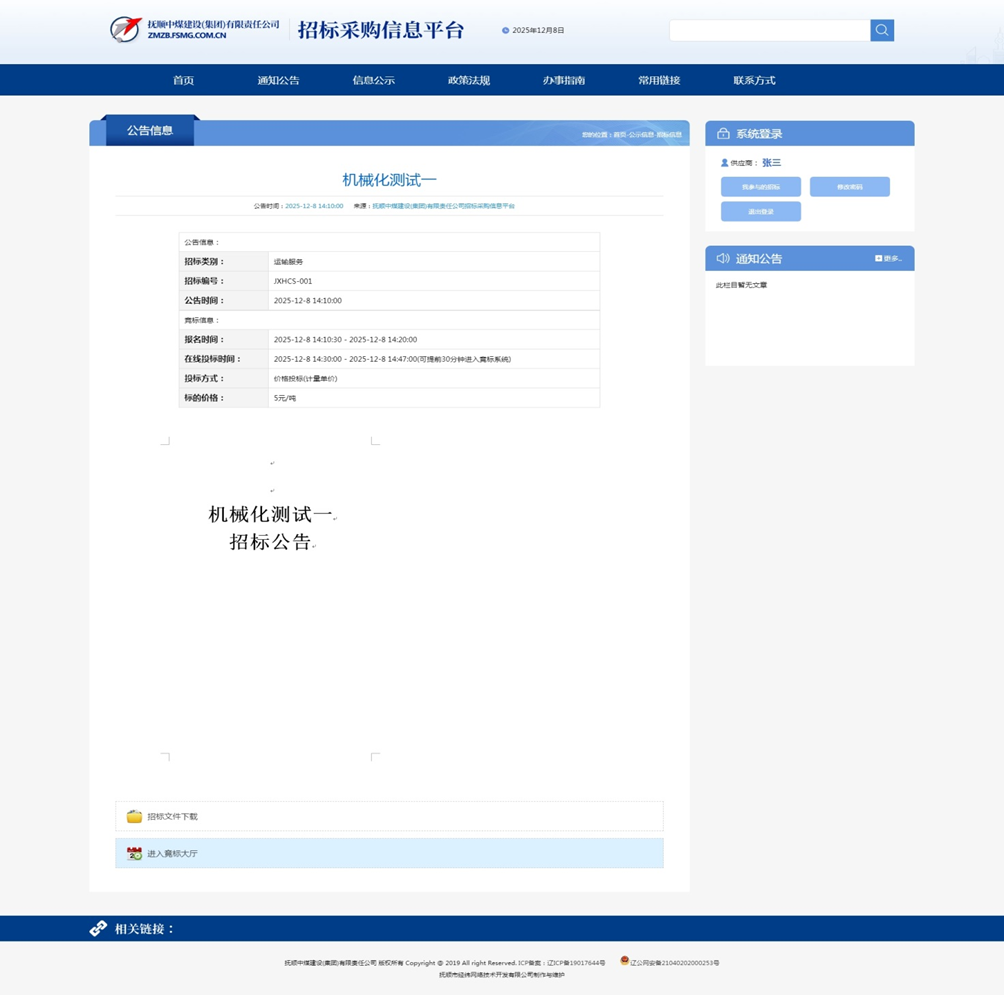1004x995 pixels.
Task: Open 政策法规 in the navigation bar
Action: 469,80
